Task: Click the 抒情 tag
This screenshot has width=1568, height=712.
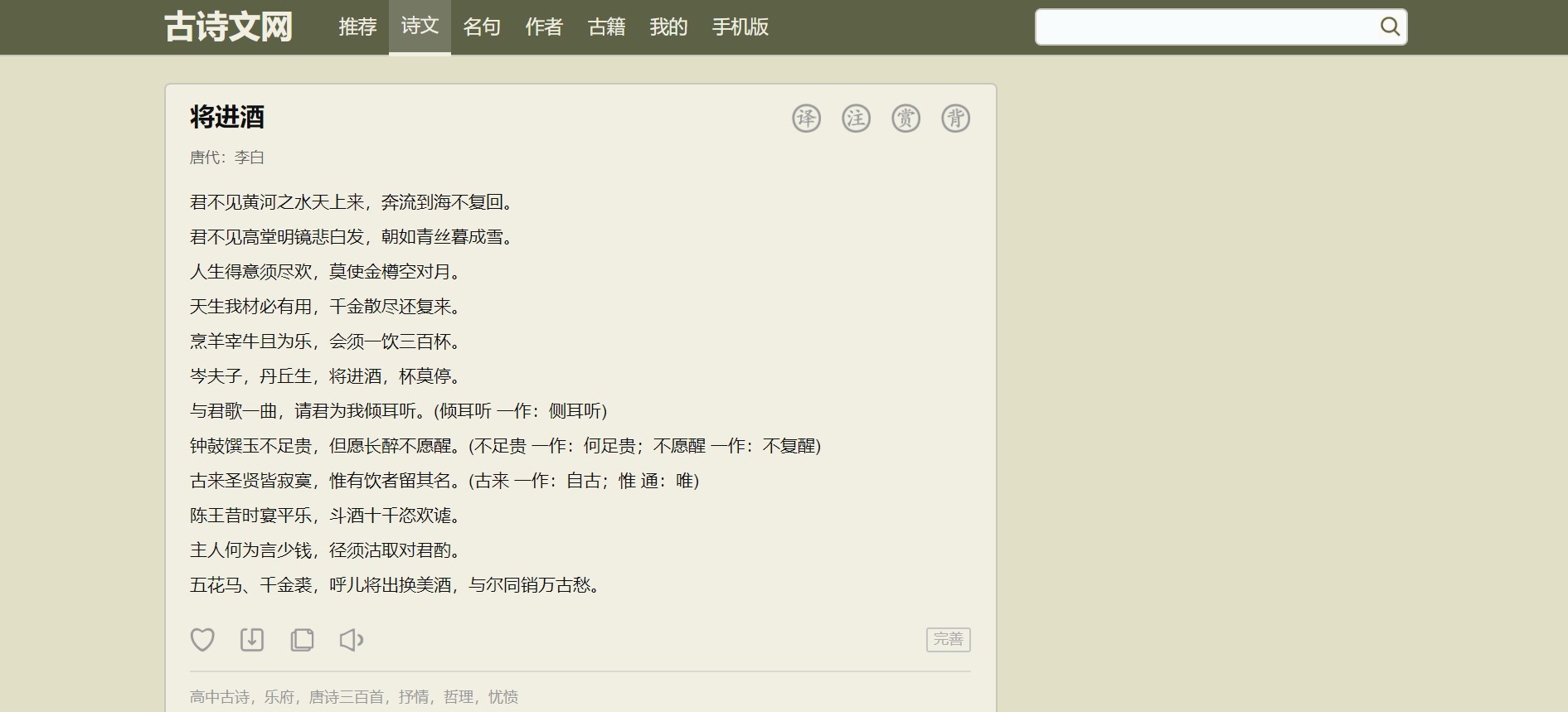Action: [414, 697]
